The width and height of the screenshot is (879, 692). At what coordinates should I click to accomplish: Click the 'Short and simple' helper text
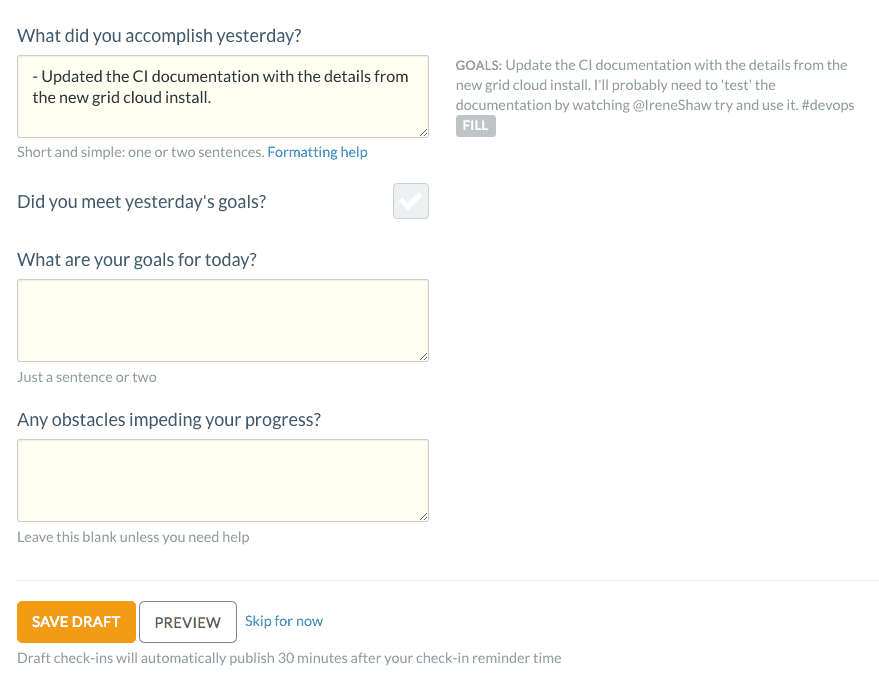coord(138,152)
